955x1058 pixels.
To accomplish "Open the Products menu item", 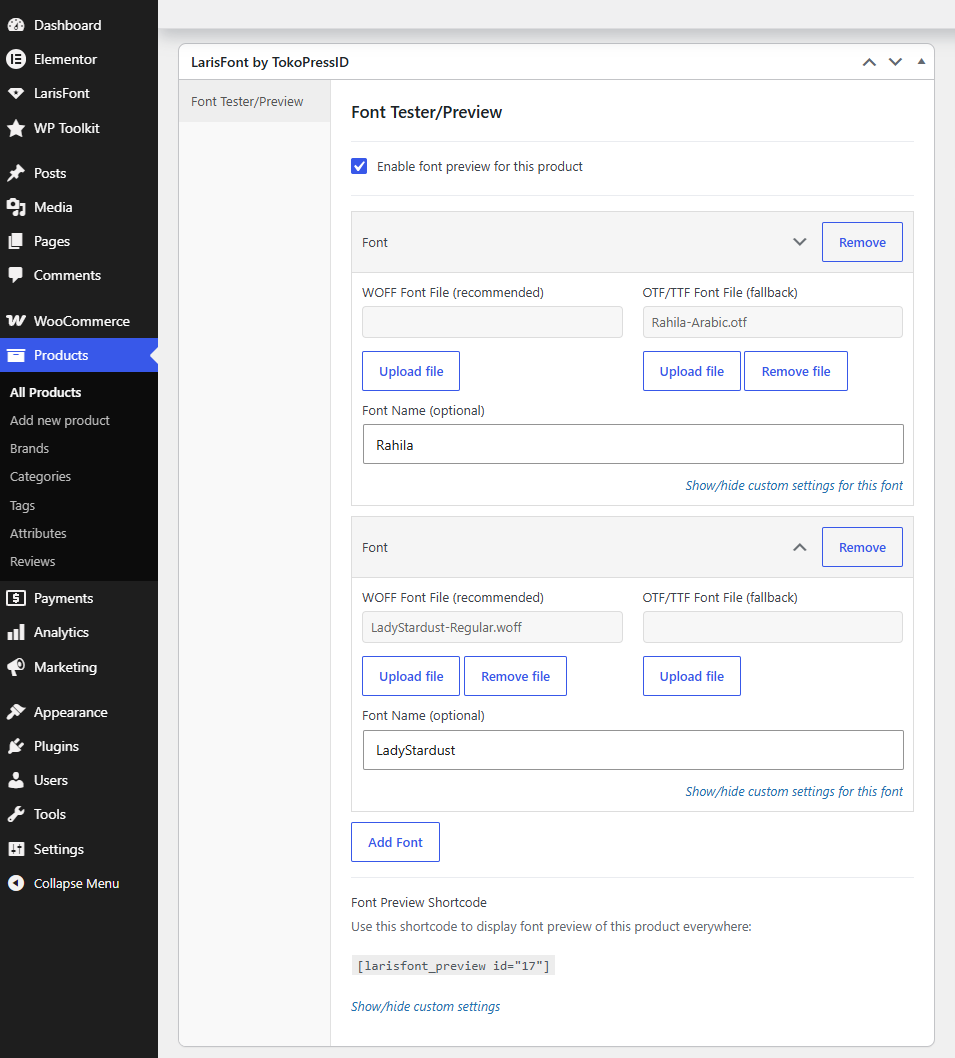I will 79,355.
